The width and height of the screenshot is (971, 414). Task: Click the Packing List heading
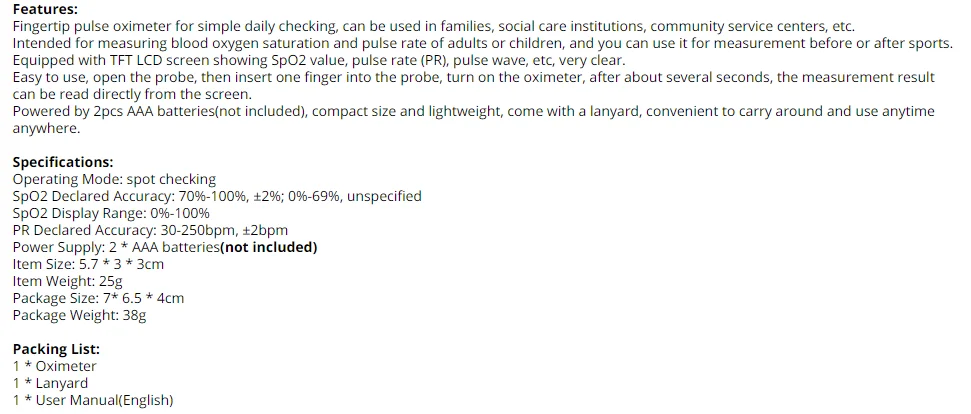56,349
